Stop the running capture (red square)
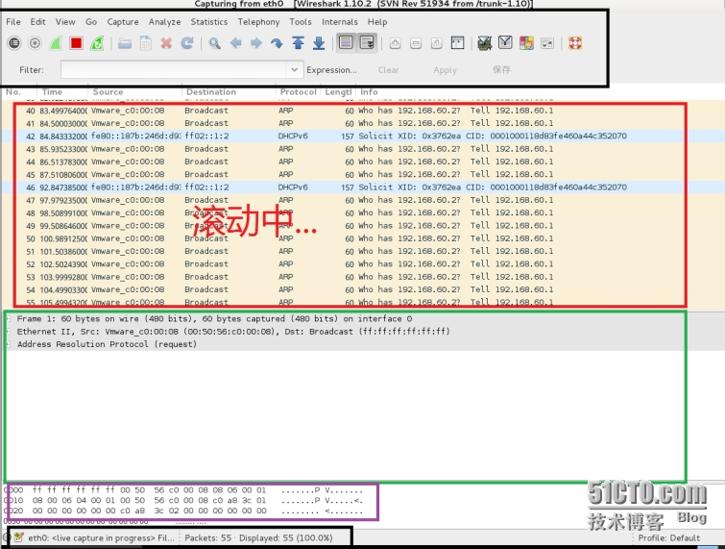 point(76,43)
